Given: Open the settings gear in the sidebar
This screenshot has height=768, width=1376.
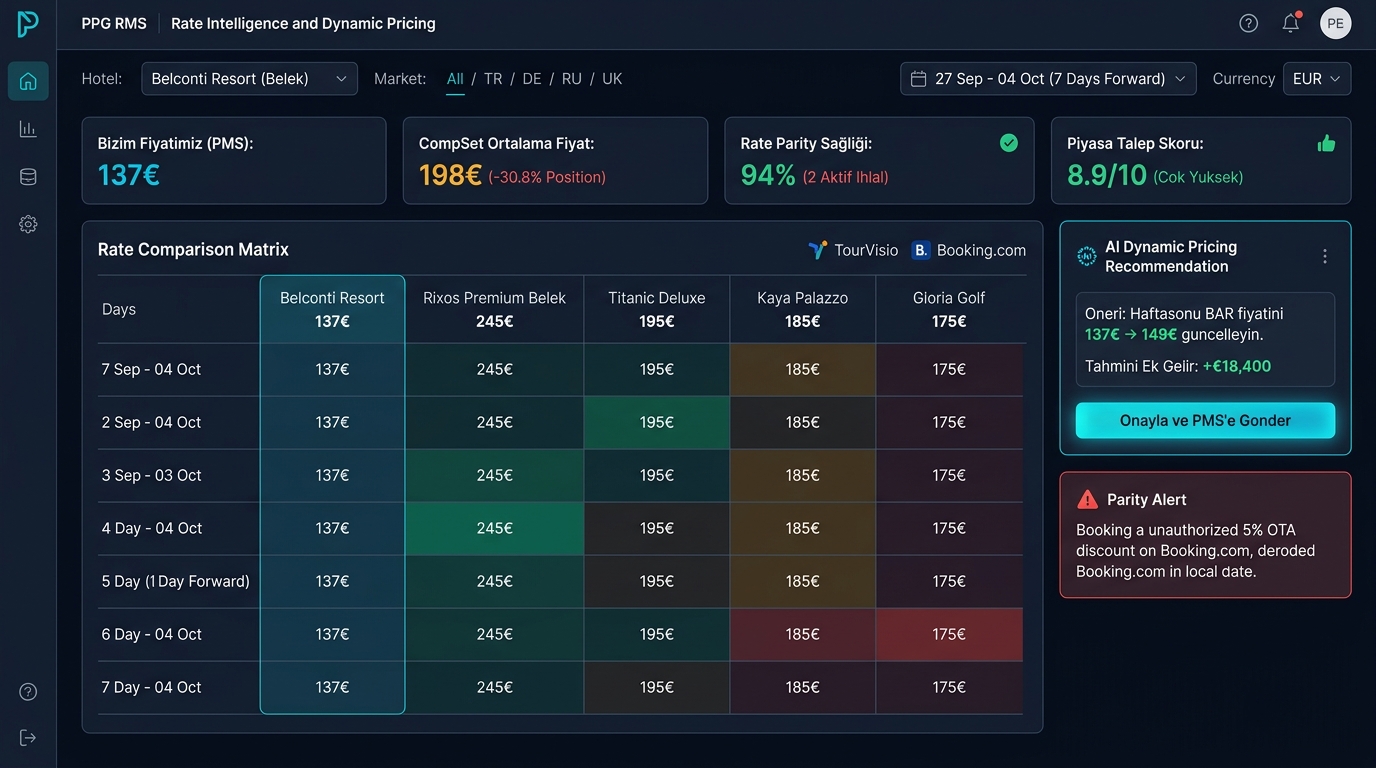Looking at the screenshot, I should point(28,224).
